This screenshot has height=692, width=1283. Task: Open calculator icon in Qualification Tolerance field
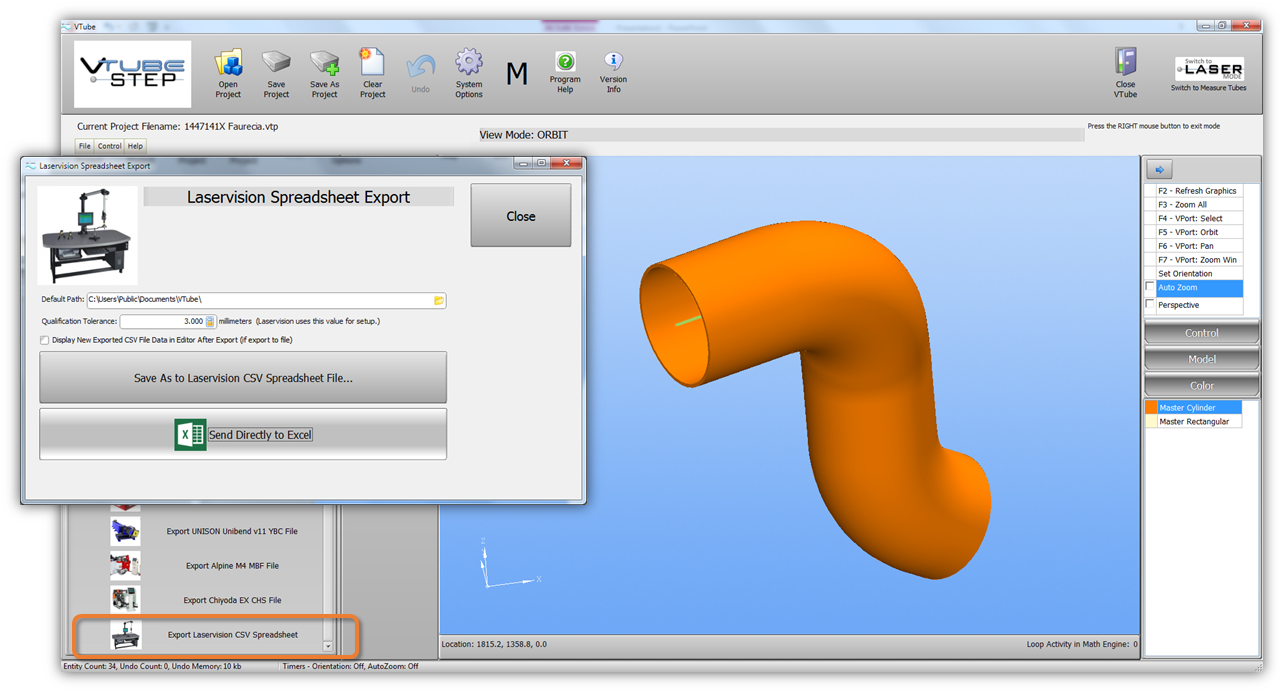pos(210,322)
